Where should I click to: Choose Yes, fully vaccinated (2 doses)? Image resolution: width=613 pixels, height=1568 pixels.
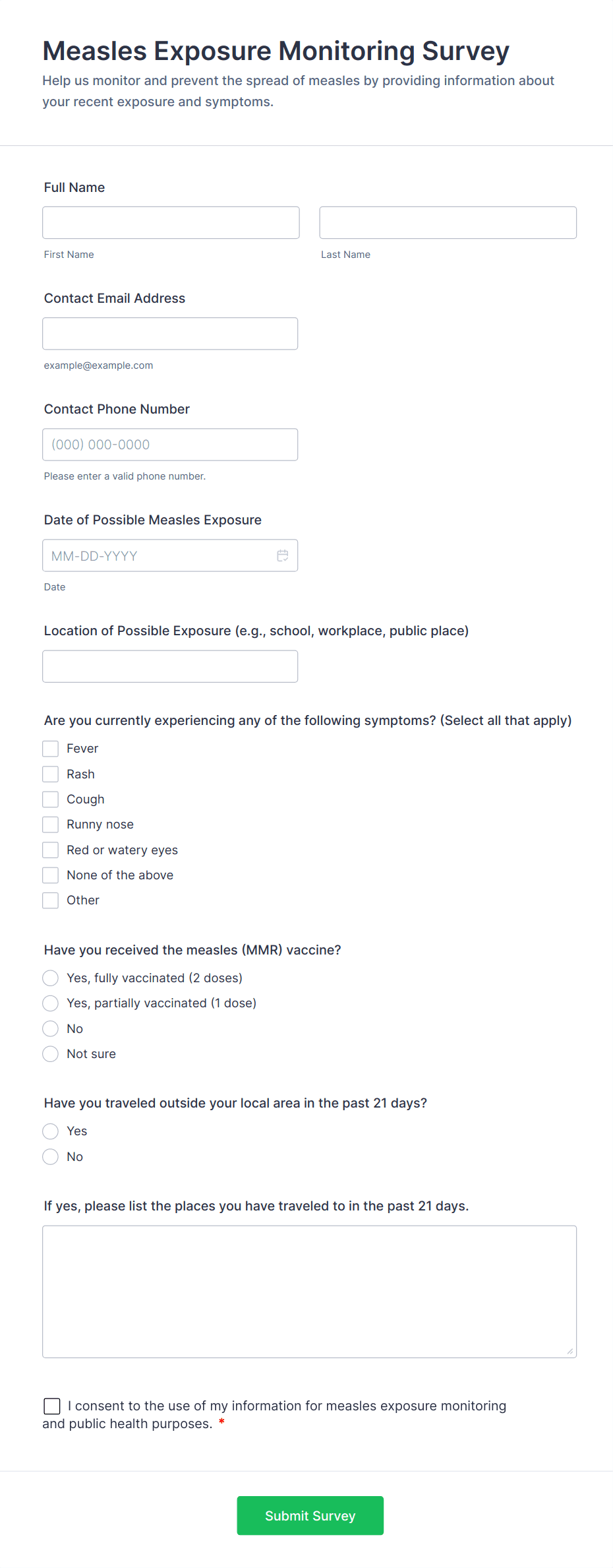click(50, 978)
